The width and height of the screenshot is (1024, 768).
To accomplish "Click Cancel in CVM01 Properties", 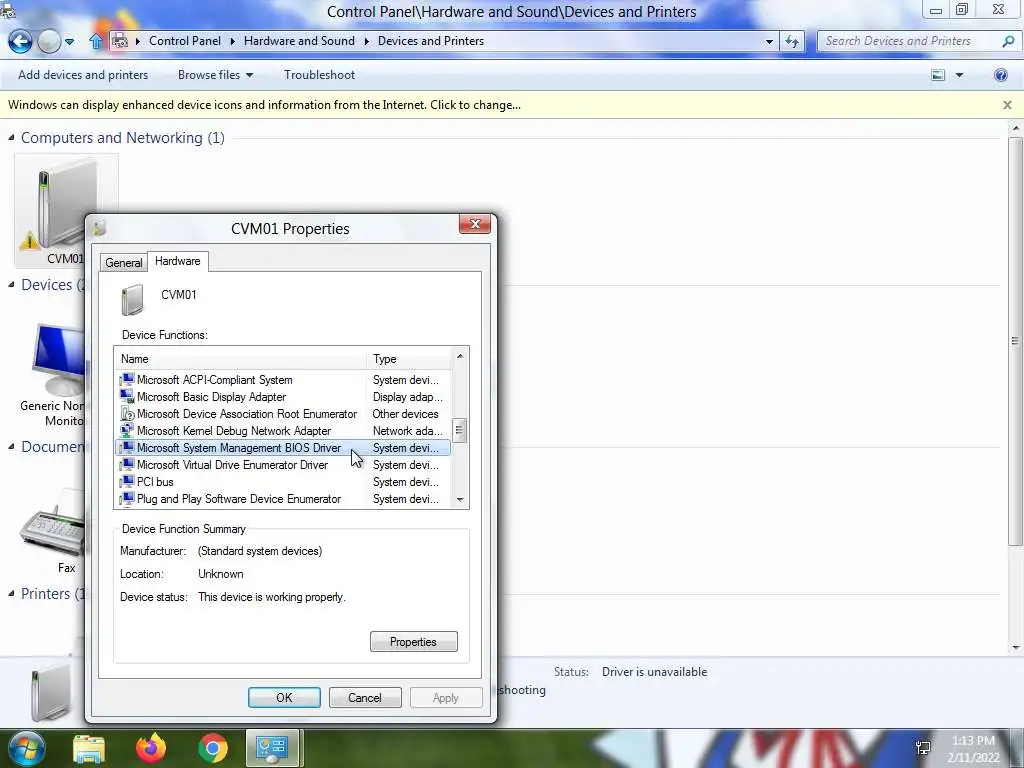I will coord(364,697).
